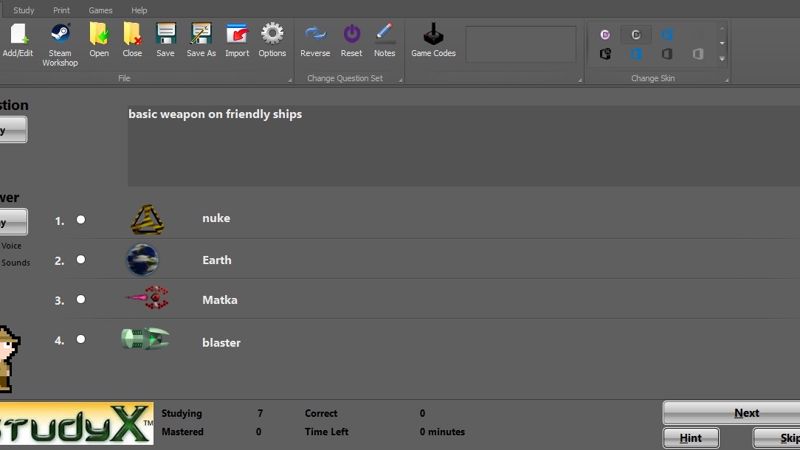Open File group dialog launcher
The height and width of the screenshot is (450, 800).
pos(290,80)
